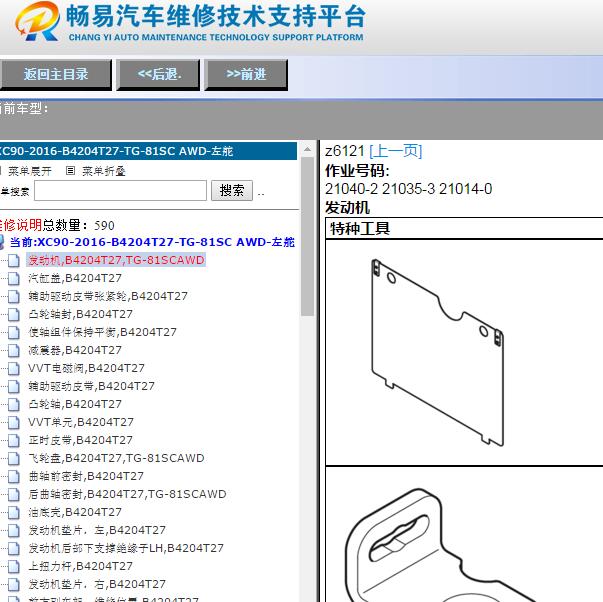Open 后曲轴密封,B4204T27,TG-81SCAWD entry
Screen dimensions: 603x602
tap(127, 494)
